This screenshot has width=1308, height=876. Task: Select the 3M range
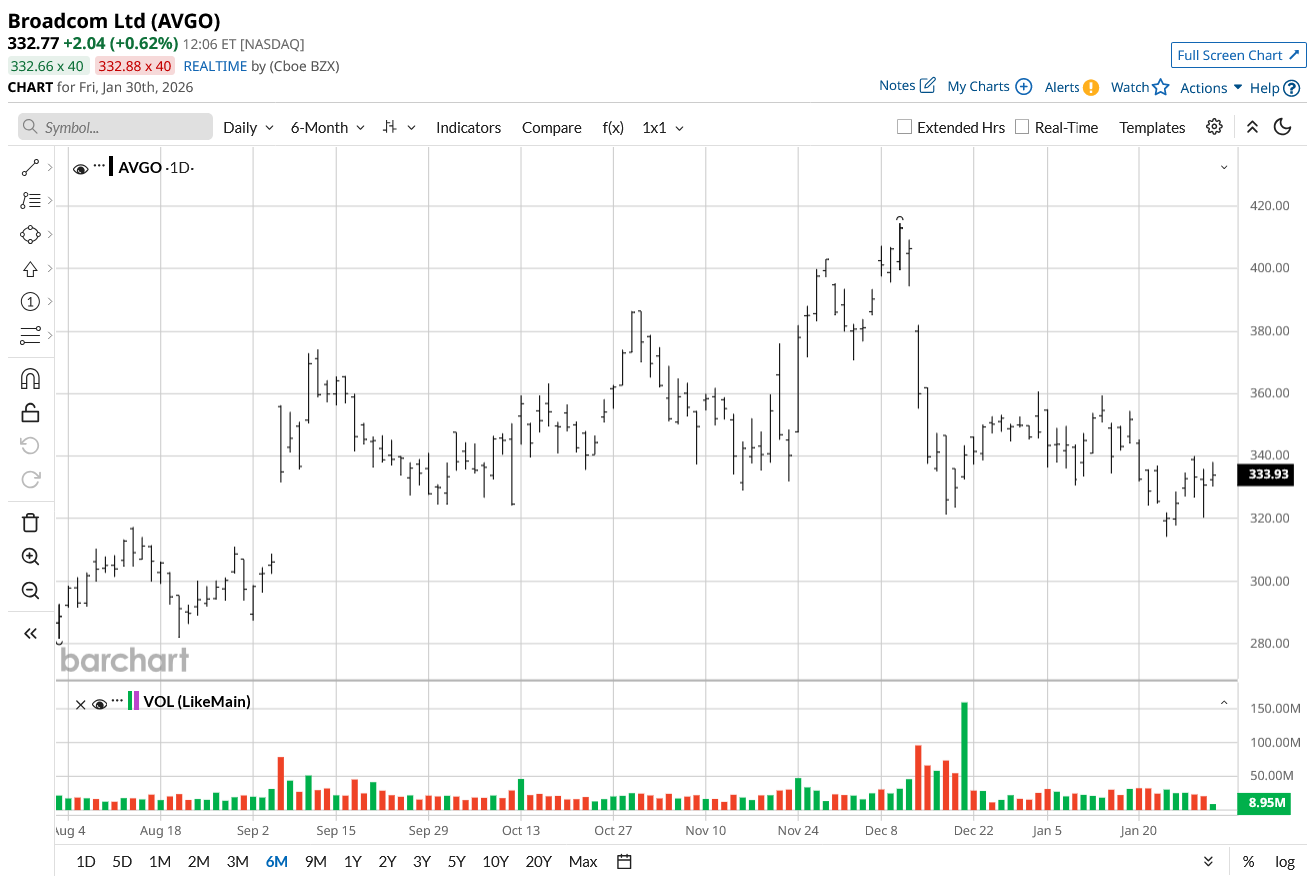point(237,861)
